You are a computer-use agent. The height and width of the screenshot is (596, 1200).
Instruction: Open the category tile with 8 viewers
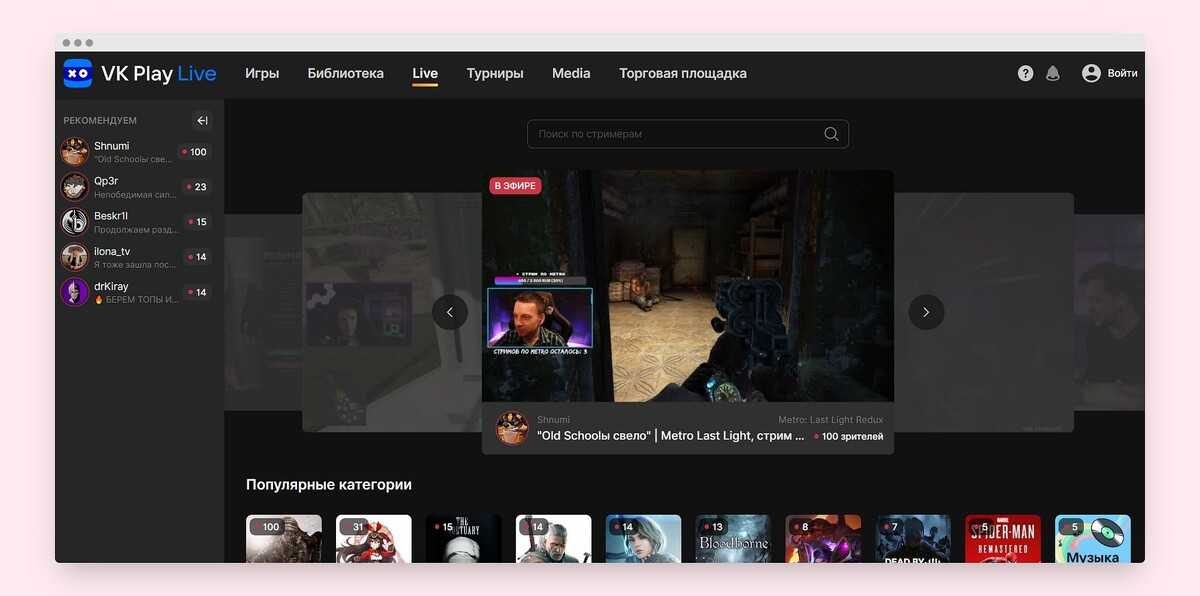pyautogui.click(x=823, y=539)
